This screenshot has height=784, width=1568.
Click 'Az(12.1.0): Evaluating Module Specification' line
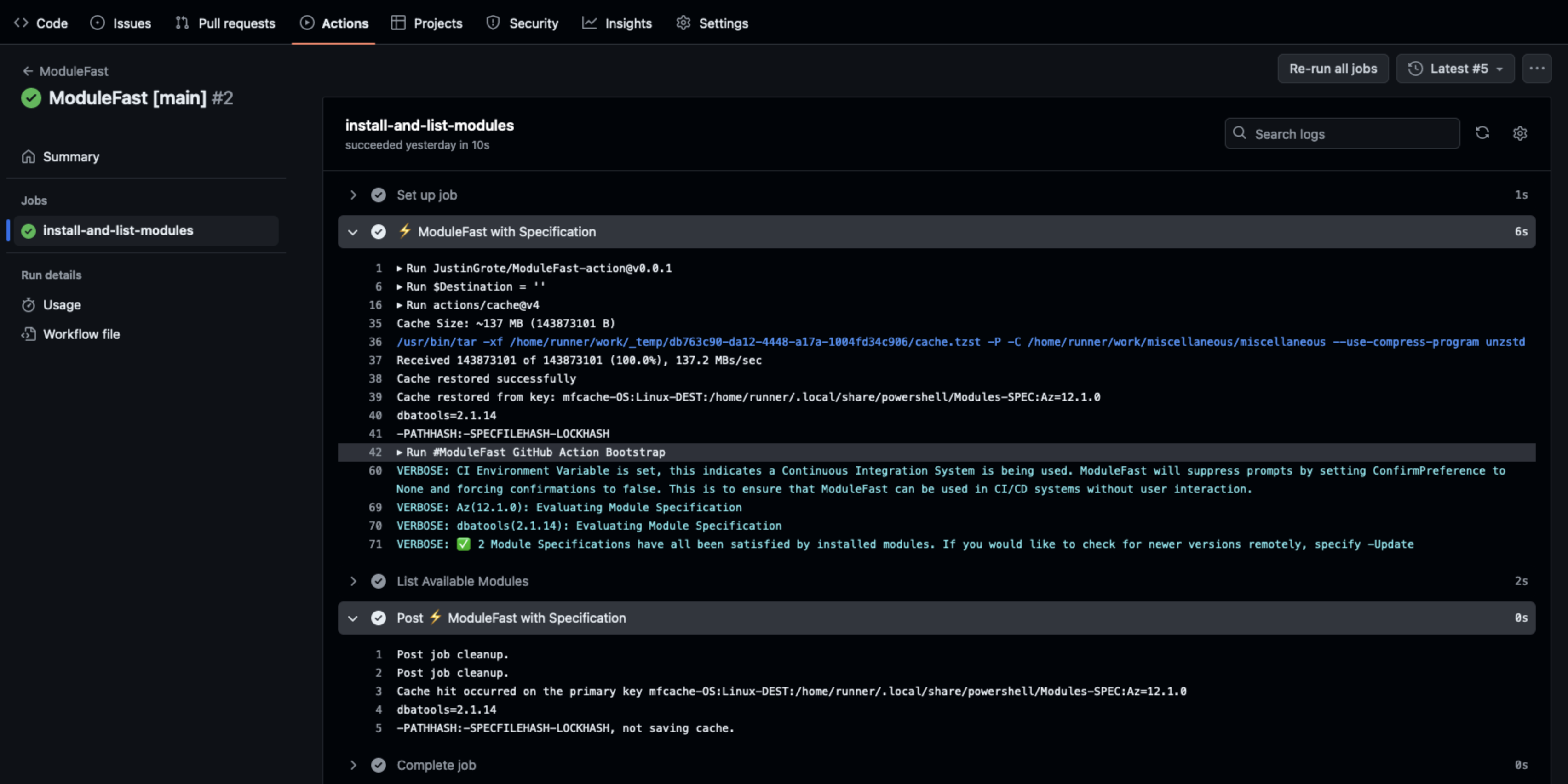(569, 508)
